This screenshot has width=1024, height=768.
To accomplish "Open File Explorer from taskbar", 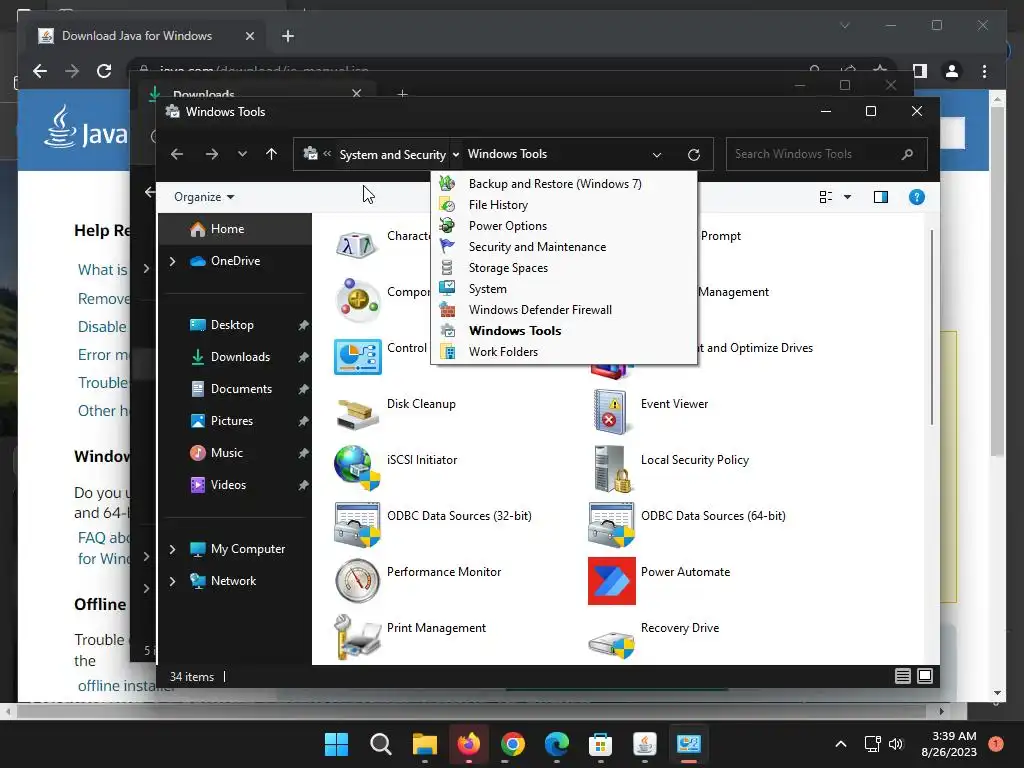I will coord(424,744).
